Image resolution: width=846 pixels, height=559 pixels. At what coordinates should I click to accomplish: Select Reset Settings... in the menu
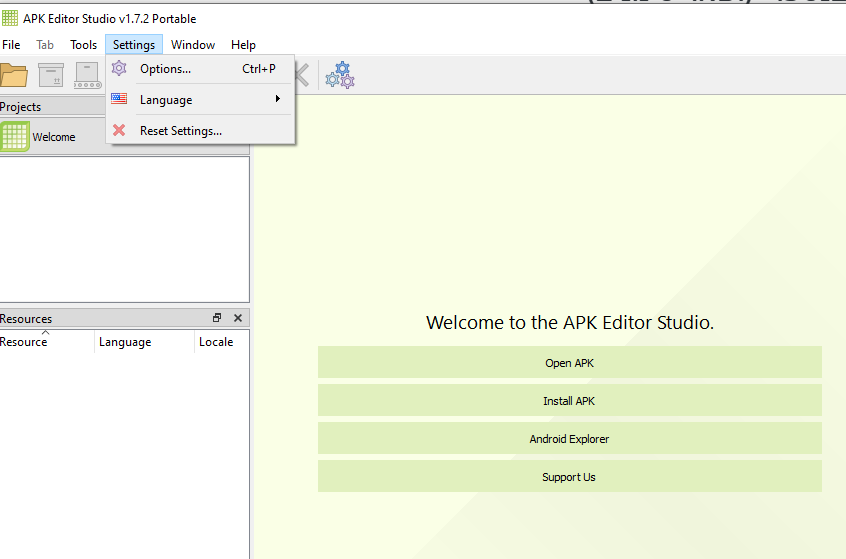180,131
